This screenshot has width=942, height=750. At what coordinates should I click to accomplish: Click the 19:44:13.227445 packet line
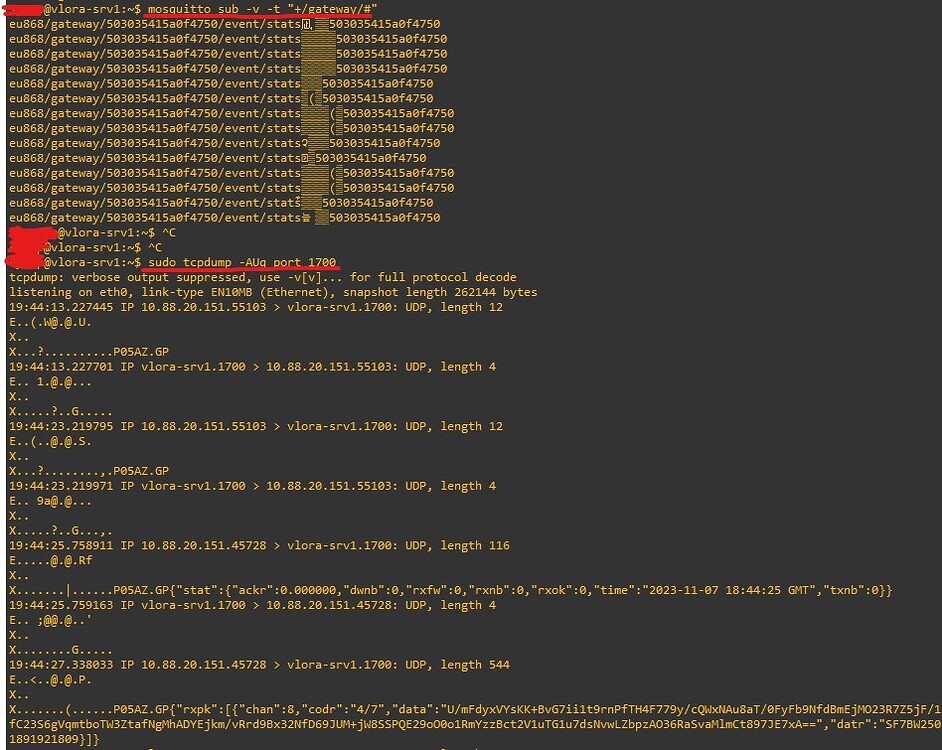(256, 307)
